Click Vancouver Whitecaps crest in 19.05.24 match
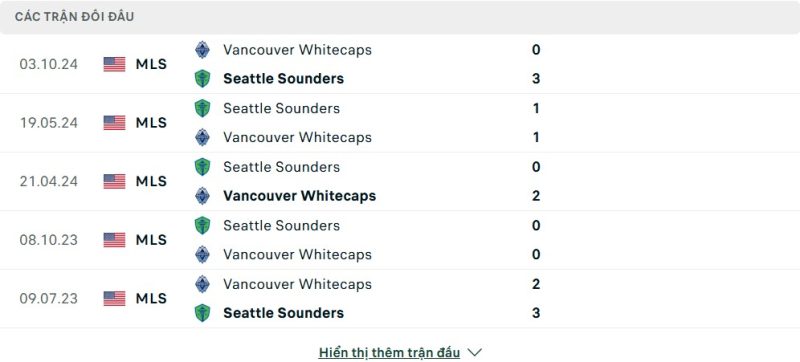 click(x=203, y=137)
